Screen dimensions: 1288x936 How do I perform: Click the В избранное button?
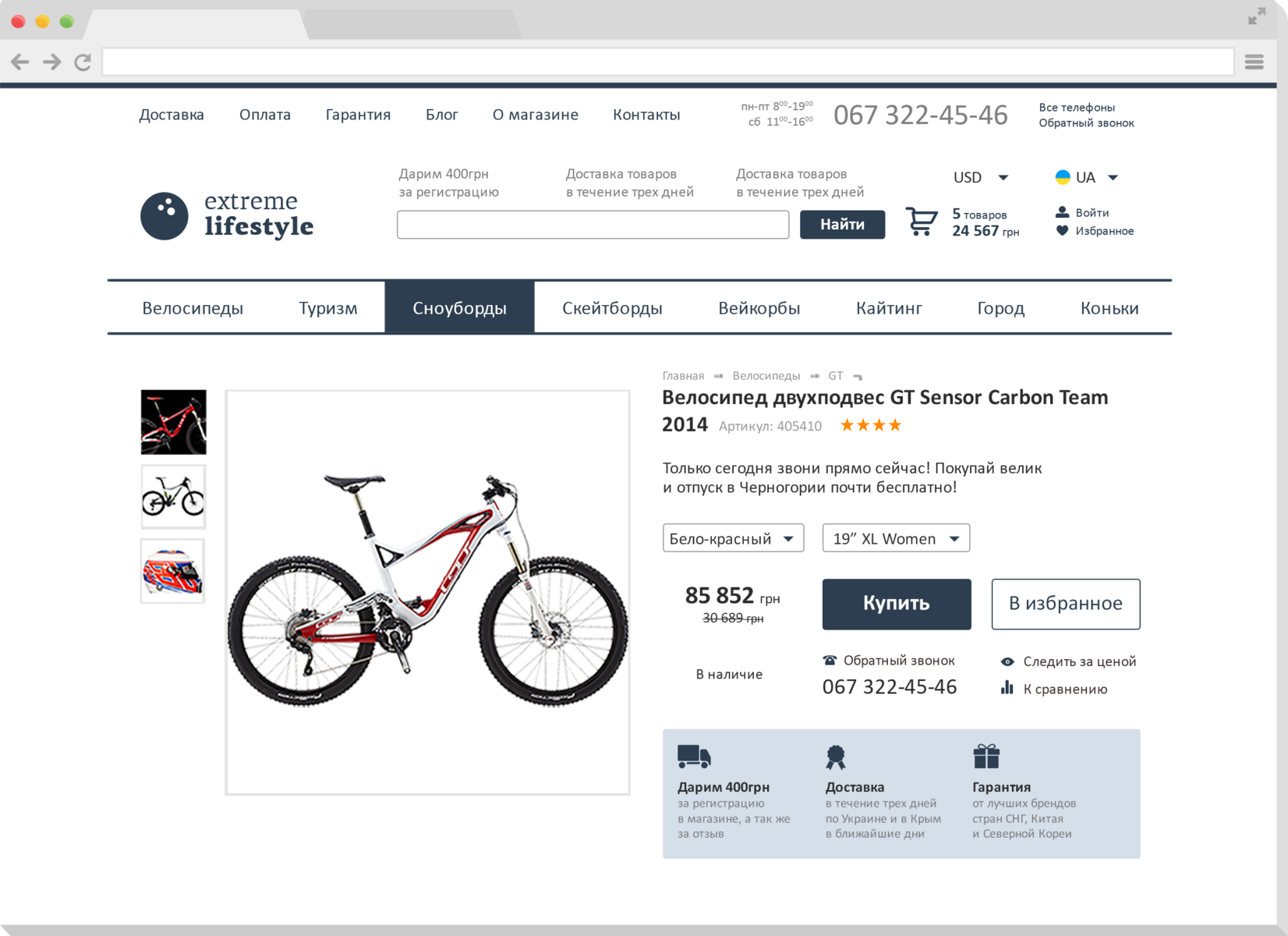(1066, 604)
